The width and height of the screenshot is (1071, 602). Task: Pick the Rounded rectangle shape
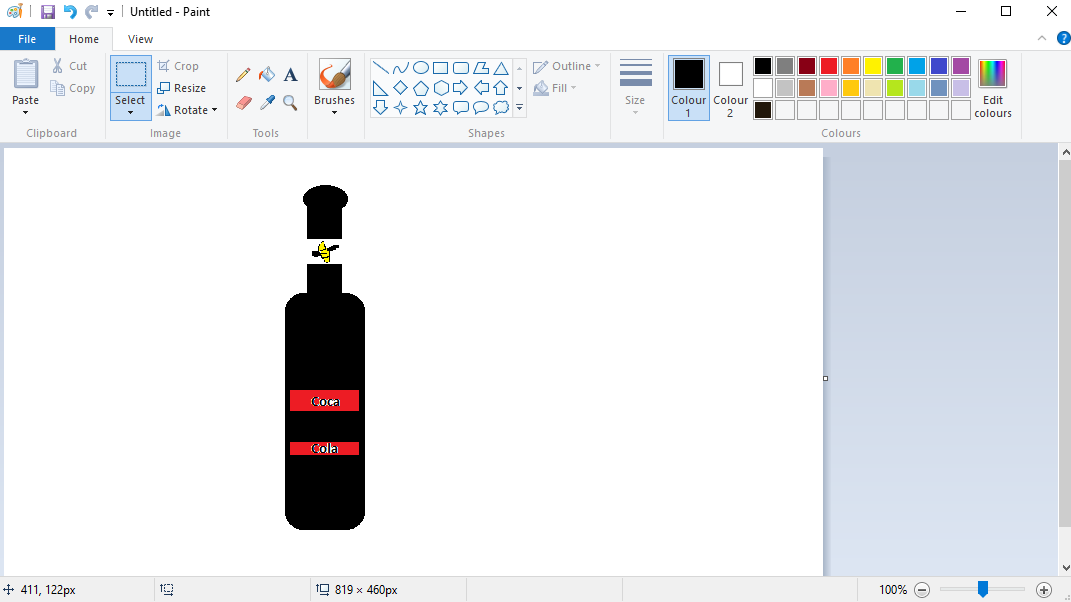click(461, 68)
